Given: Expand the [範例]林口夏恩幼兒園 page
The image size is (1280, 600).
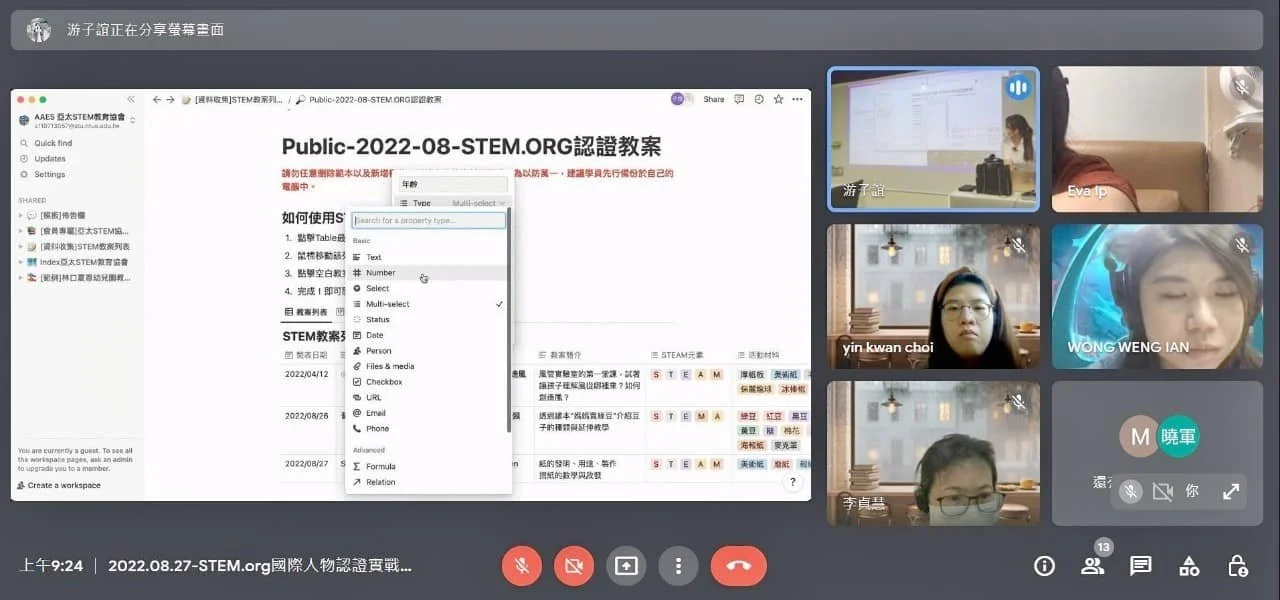Looking at the screenshot, I should tap(21, 277).
